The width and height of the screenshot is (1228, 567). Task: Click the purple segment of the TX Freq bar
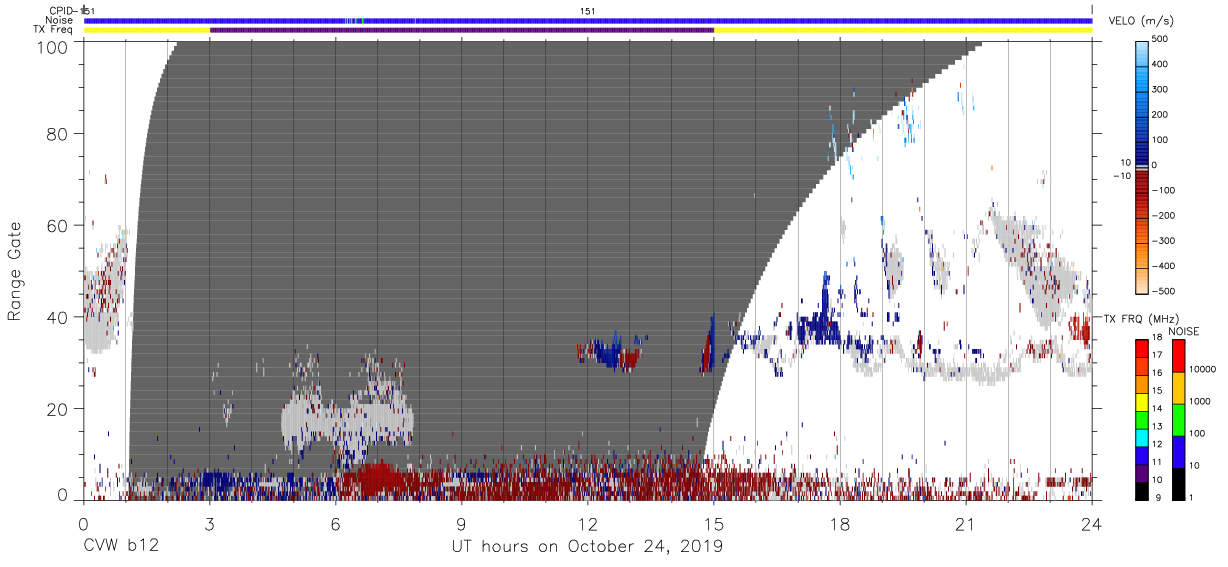pos(462,30)
